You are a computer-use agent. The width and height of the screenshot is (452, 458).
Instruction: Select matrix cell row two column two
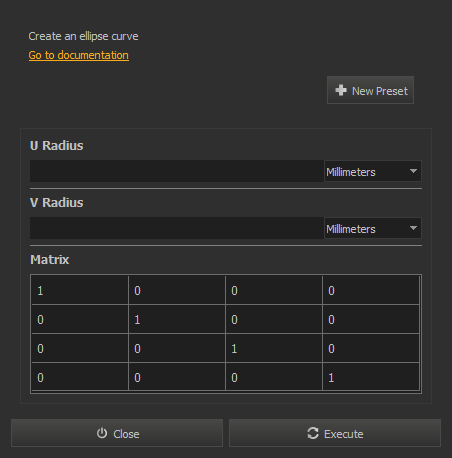point(177,319)
